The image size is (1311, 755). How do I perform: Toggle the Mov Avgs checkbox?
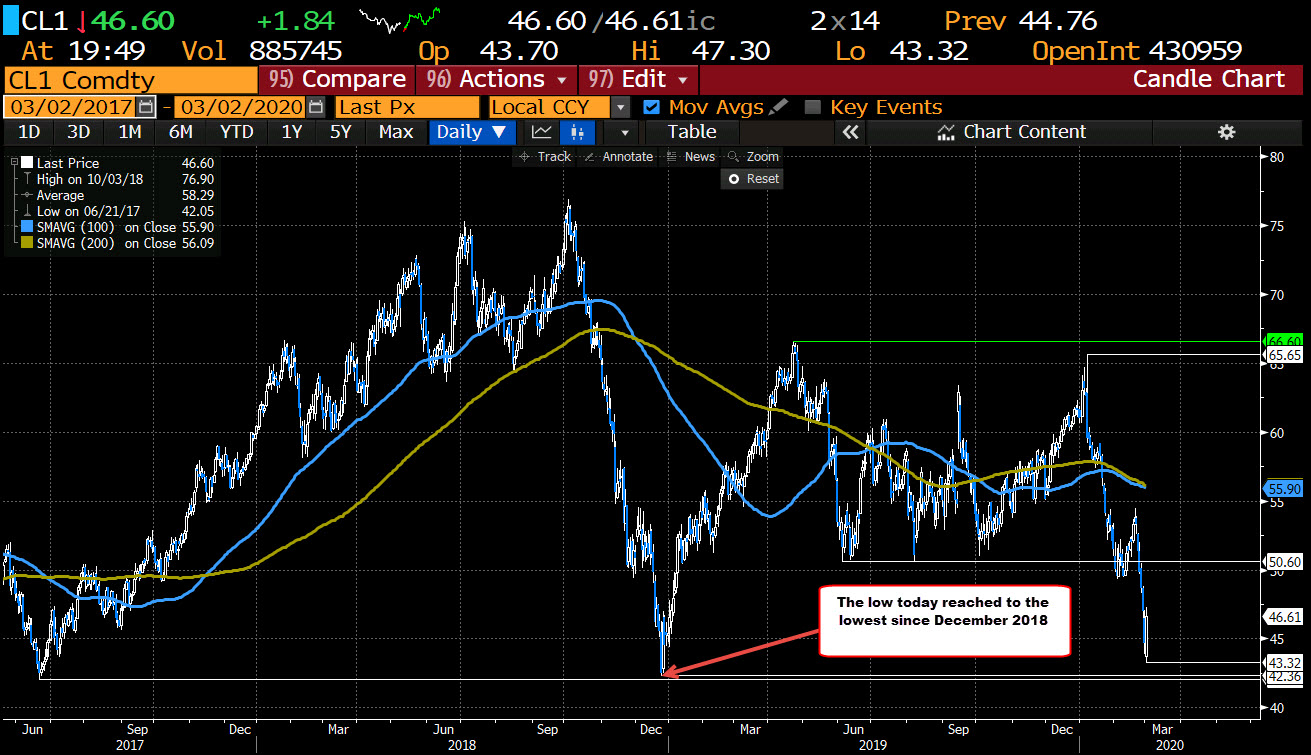[652, 107]
